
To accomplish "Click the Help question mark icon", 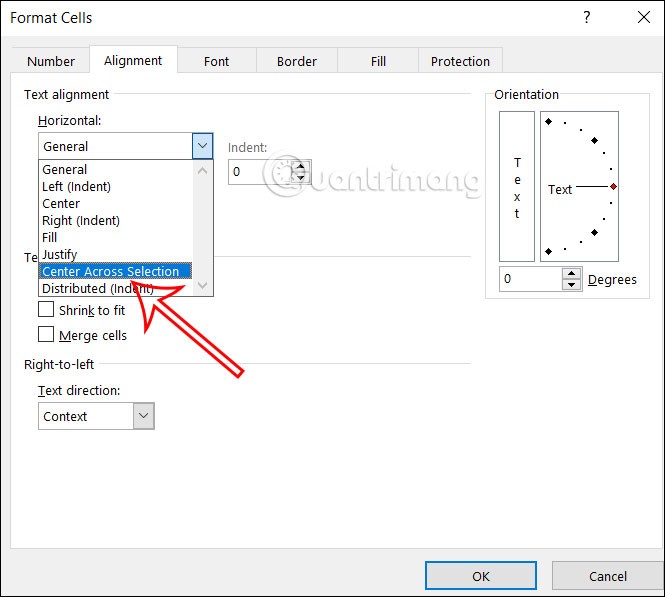I will click(586, 17).
